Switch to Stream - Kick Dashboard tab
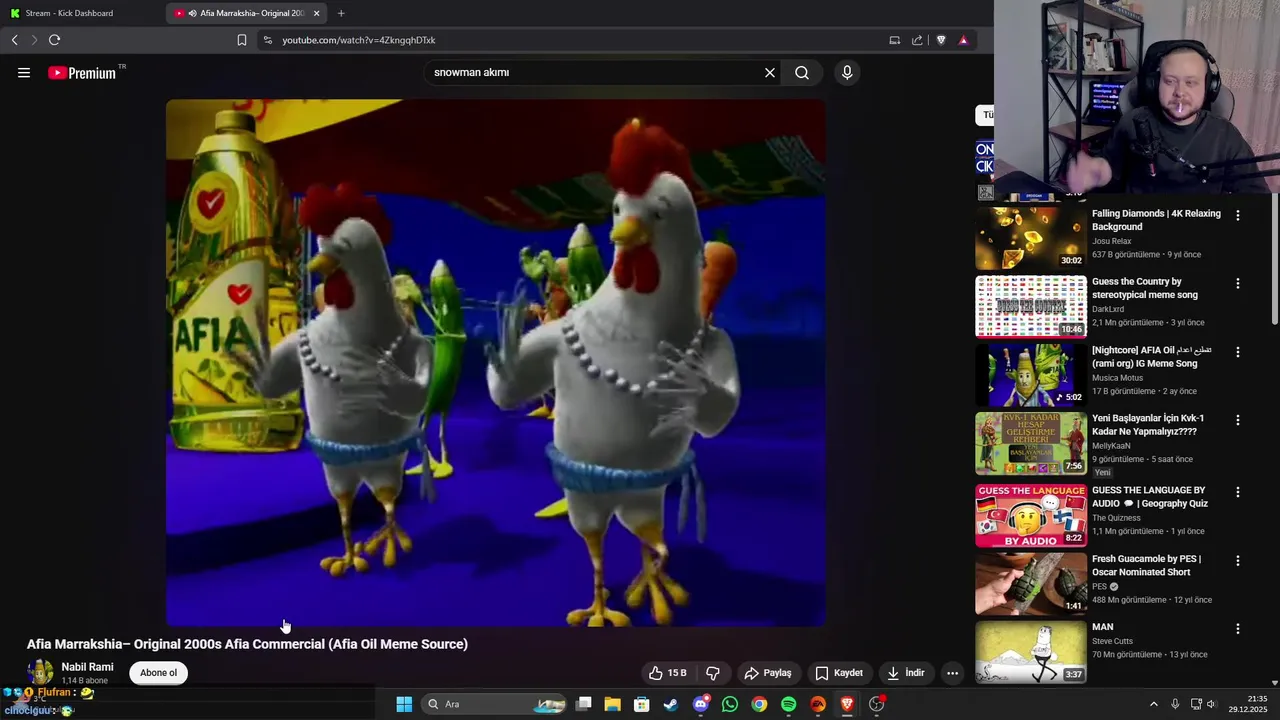The height and width of the screenshot is (720, 1280). tap(80, 13)
